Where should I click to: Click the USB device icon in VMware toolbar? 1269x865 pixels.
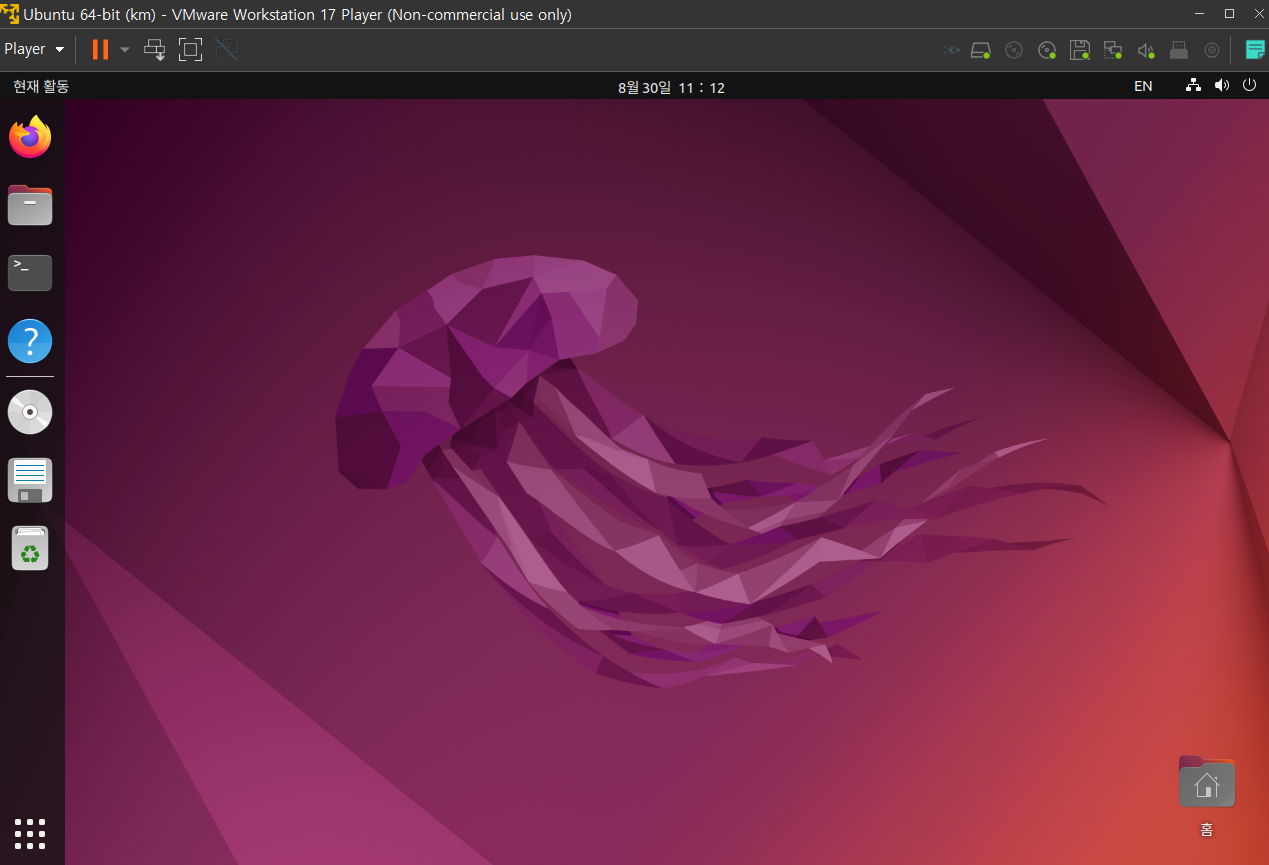point(1179,50)
